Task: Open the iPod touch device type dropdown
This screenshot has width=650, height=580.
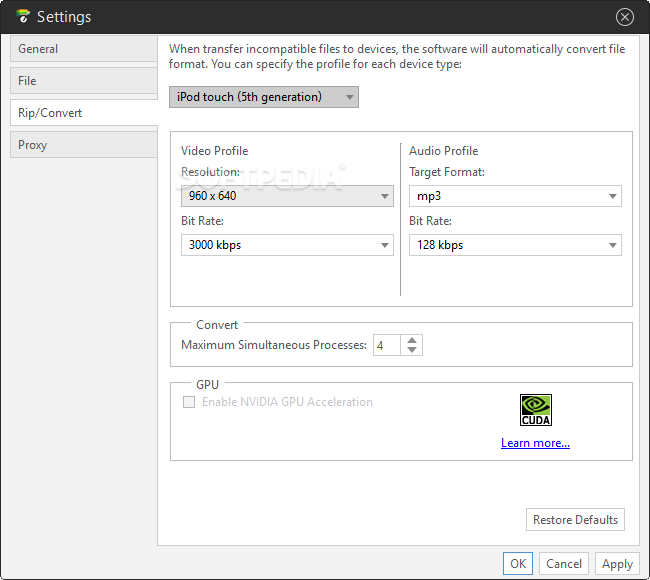Action: point(264,97)
